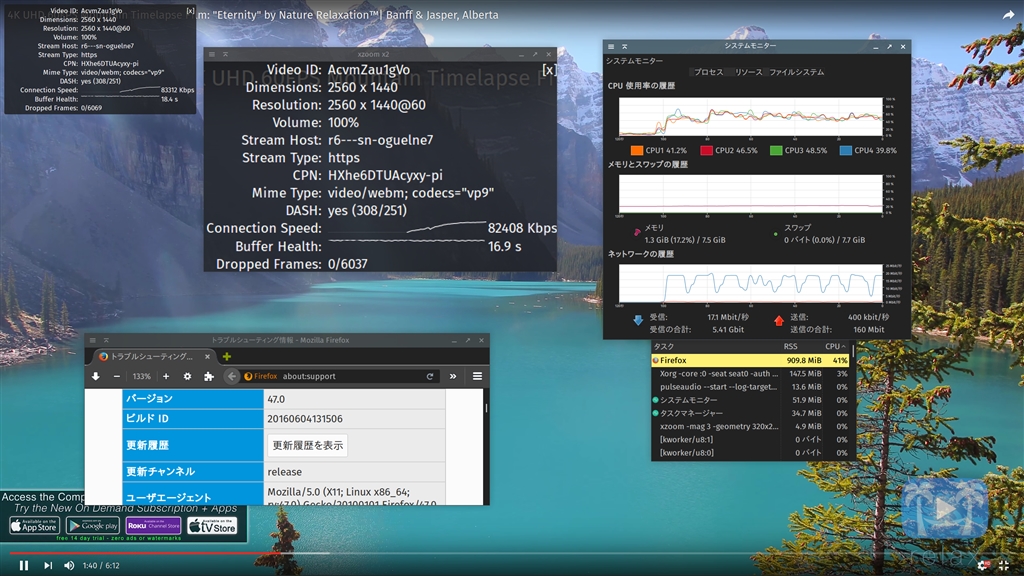
Task: Focus the about:support address field
Action: (x=353, y=376)
